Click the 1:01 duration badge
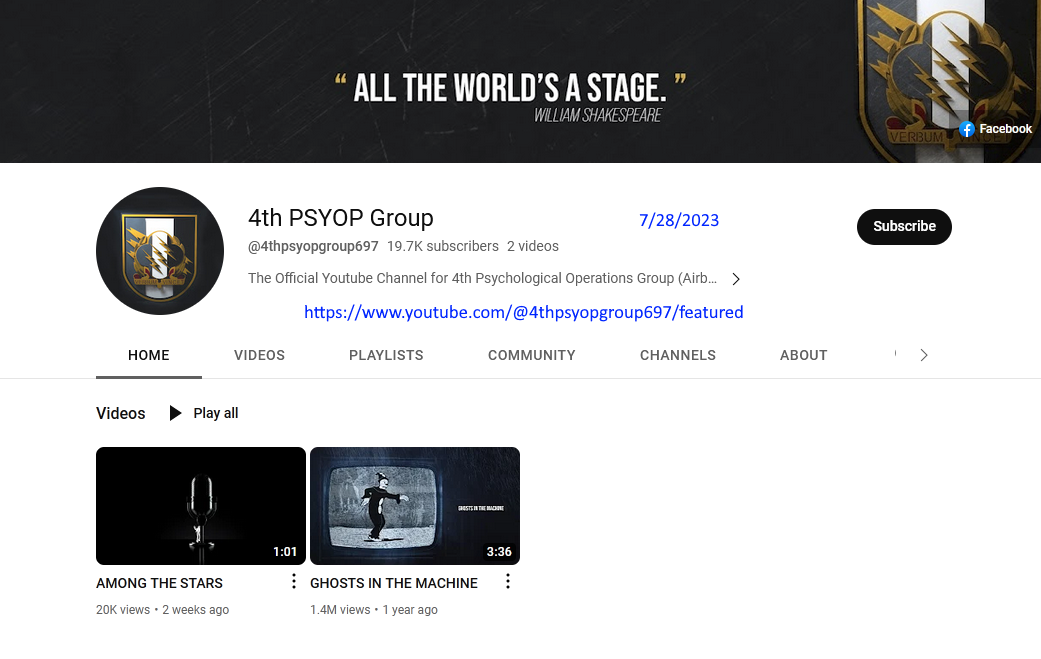Image resolution: width=1041 pixels, height=659 pixels. pyautogui.click(x=285, y=551)
